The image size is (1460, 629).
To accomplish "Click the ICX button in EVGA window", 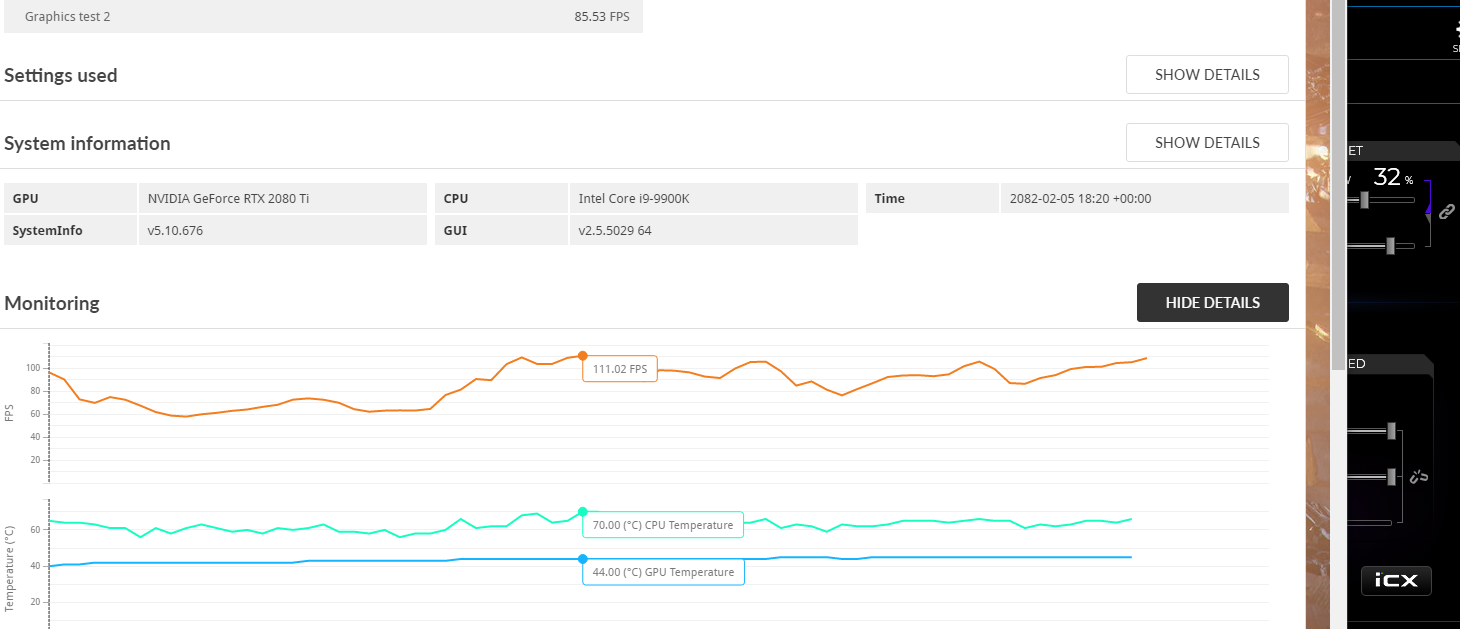I will click(x=1396, y=581).
